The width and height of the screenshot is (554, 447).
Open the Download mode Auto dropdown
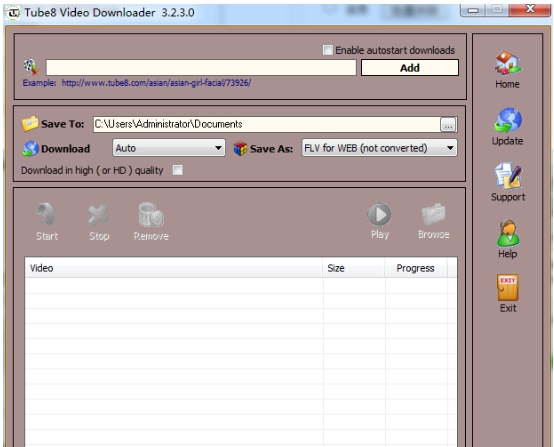tap(169, 148)
